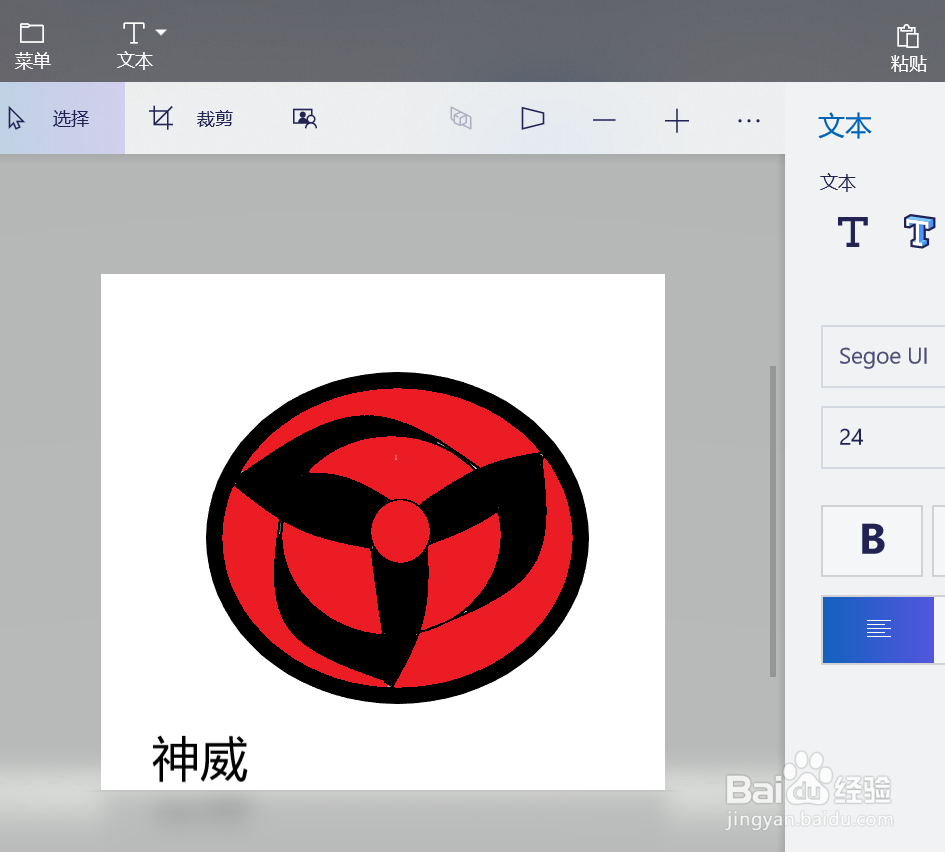Zoom in with the plus icon
Viewport: 945px width, 852px height.
[x=677, y=119]
